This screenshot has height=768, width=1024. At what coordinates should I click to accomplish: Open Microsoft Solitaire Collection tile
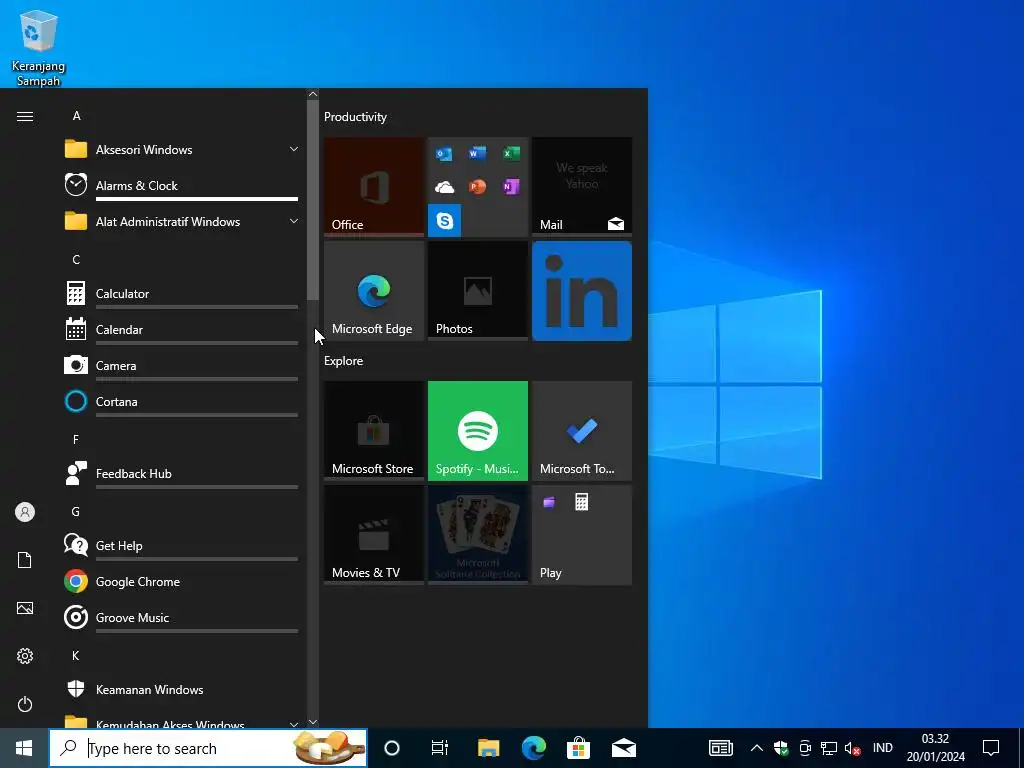pyautogui.click(x=478, y=535)
